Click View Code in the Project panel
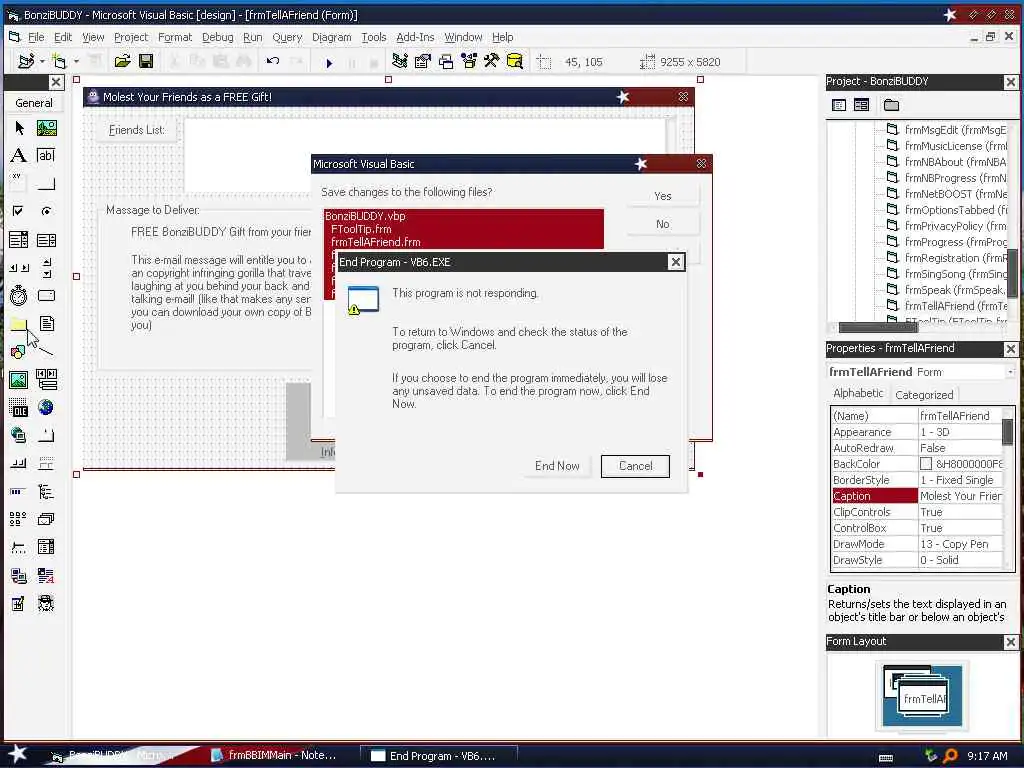 pyautogui.click(x=839, y=104)
